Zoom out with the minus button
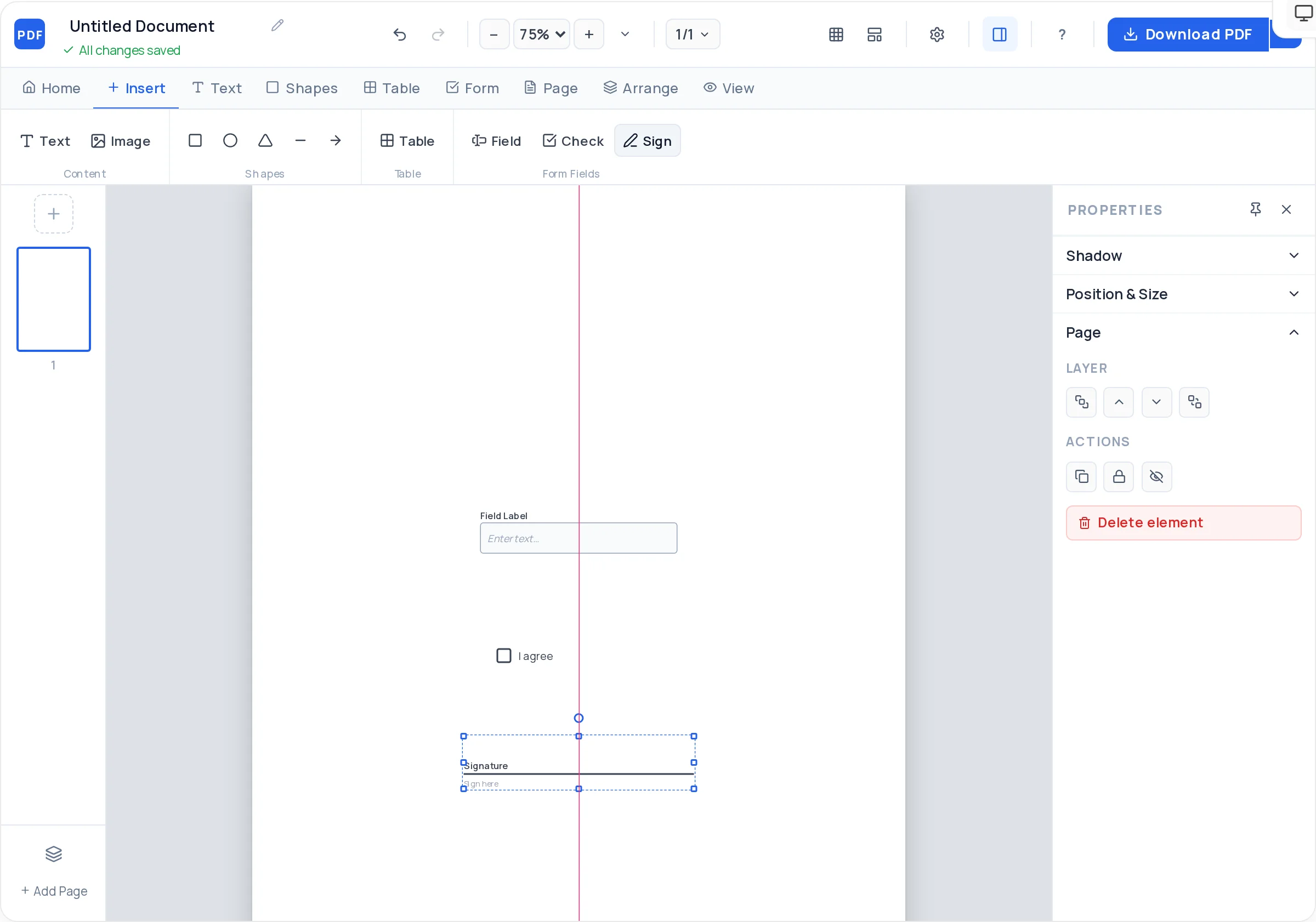Viewport: 1316px width, 922px height. click(x=493, y=35)
